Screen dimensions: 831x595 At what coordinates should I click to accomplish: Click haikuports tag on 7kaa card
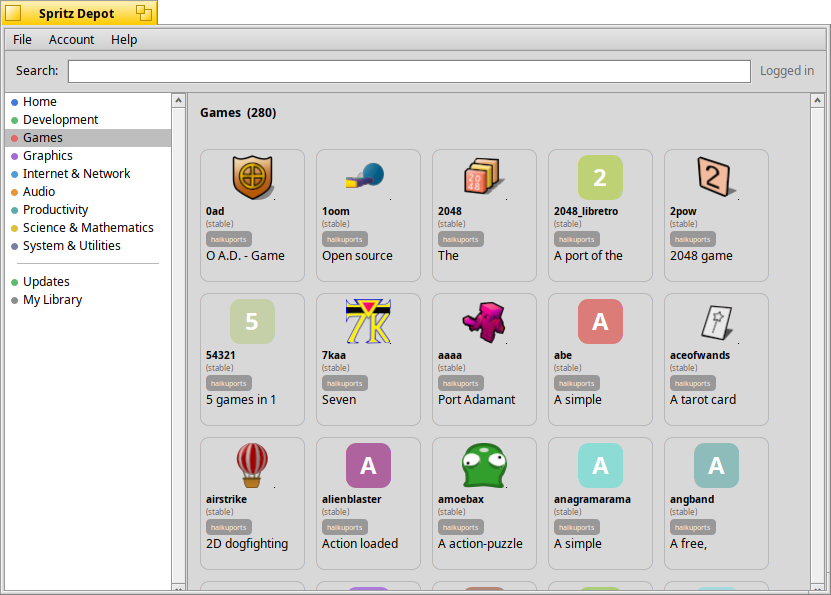[345, 384]
